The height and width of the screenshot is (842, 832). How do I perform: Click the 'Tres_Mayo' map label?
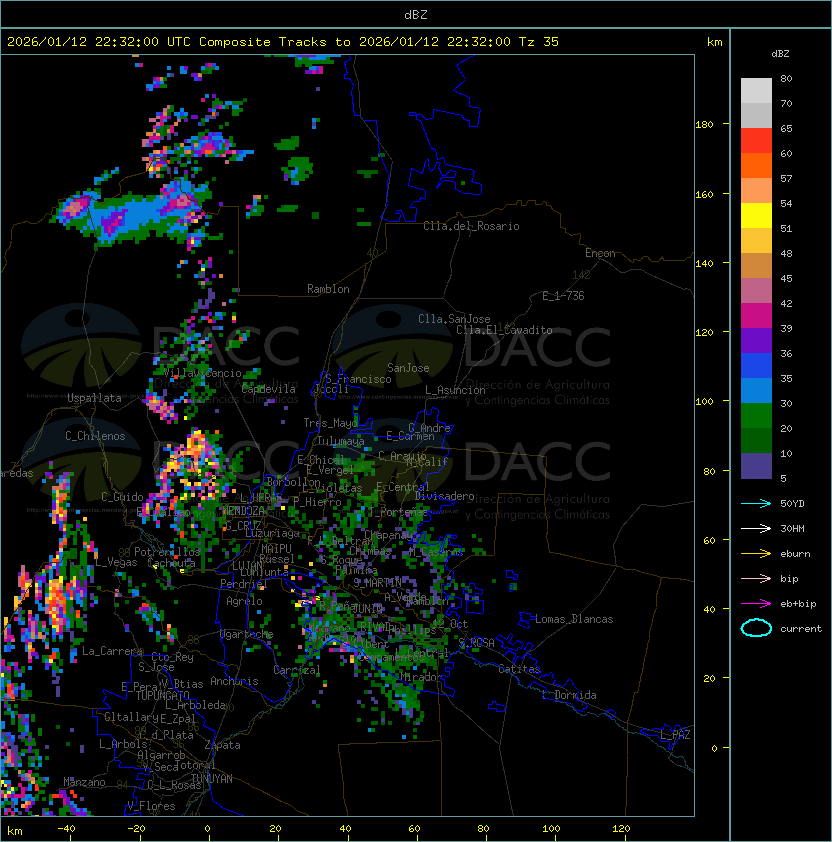[x=330, y=423]
